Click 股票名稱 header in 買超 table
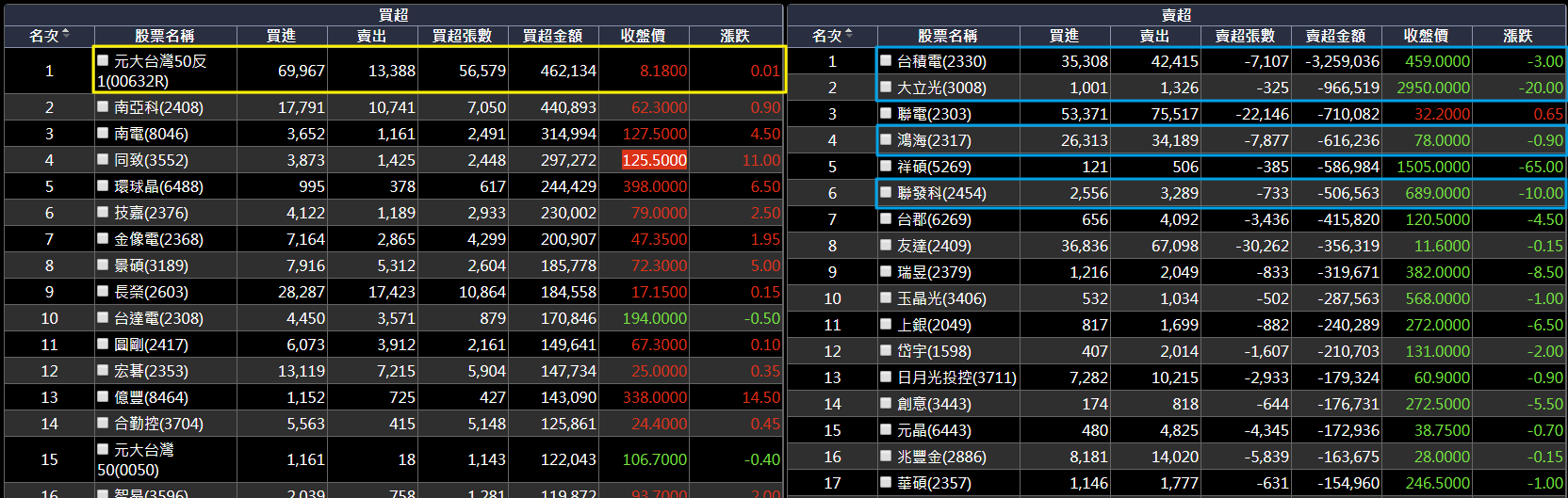 [164, 36]
